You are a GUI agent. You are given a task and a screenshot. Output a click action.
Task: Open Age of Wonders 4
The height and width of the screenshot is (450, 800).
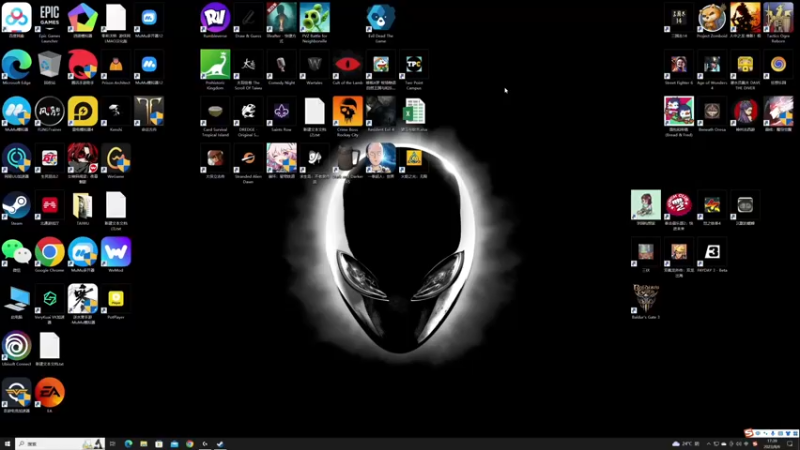coord(712,70)
